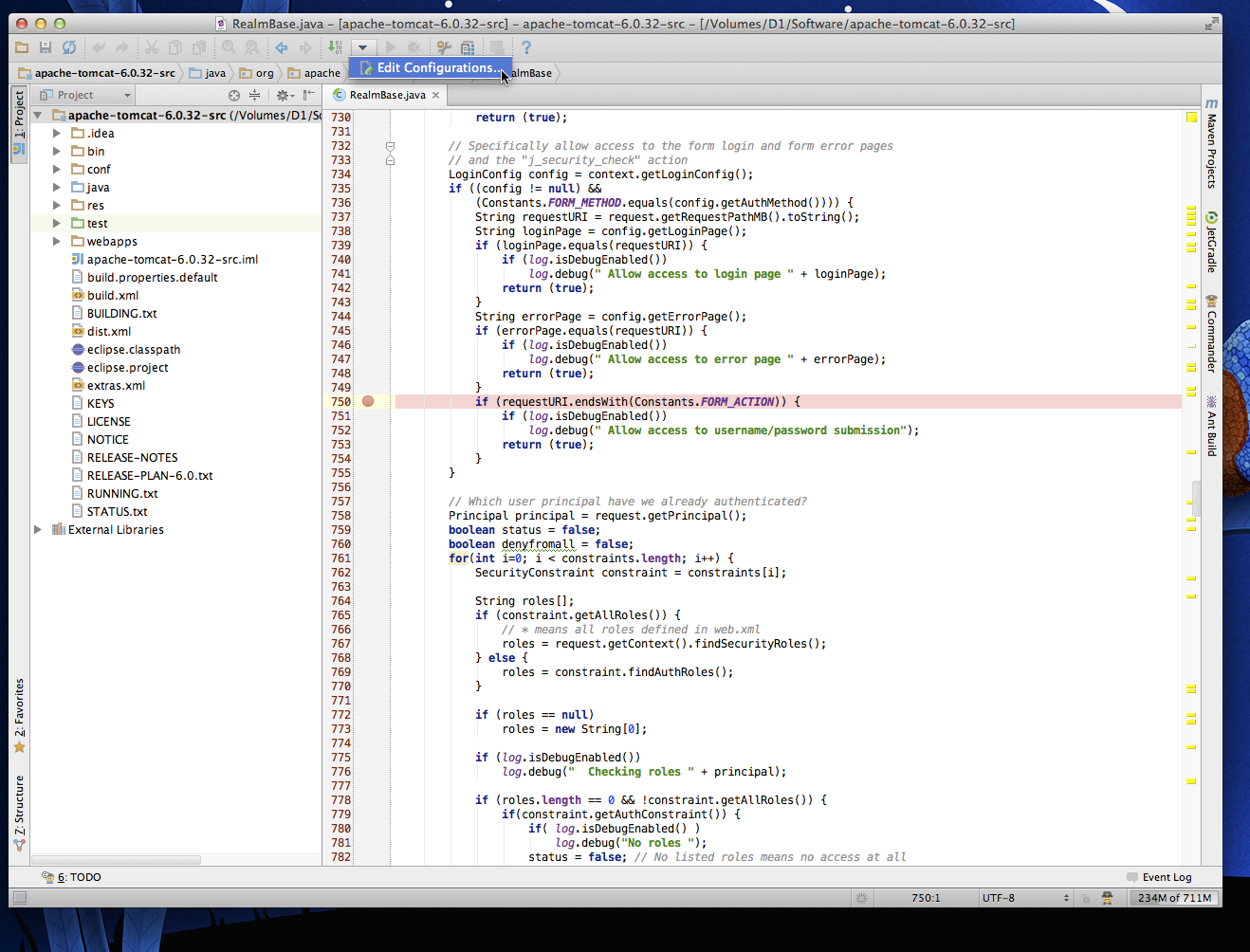
Task: Click the apache-tomcat-6.0.32-src breadcrumb
Action: click(x=96, y=73)
